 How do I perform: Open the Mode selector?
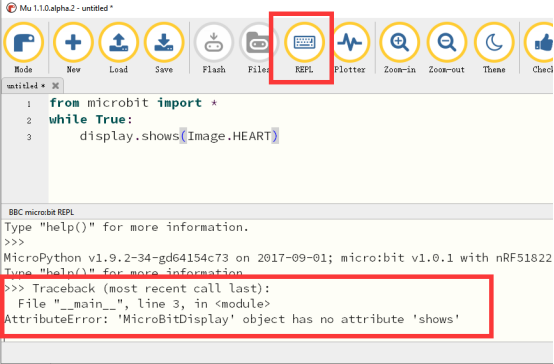24,48
